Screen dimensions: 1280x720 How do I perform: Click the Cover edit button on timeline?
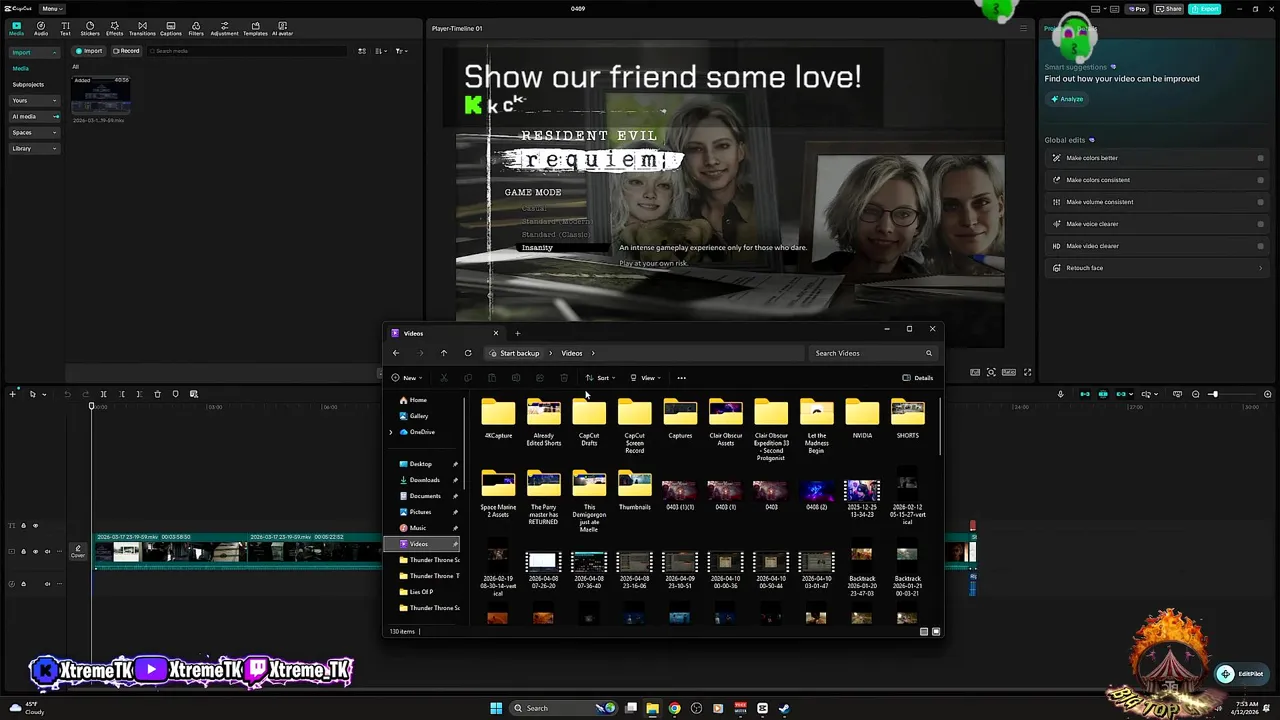tap(78, 550)
